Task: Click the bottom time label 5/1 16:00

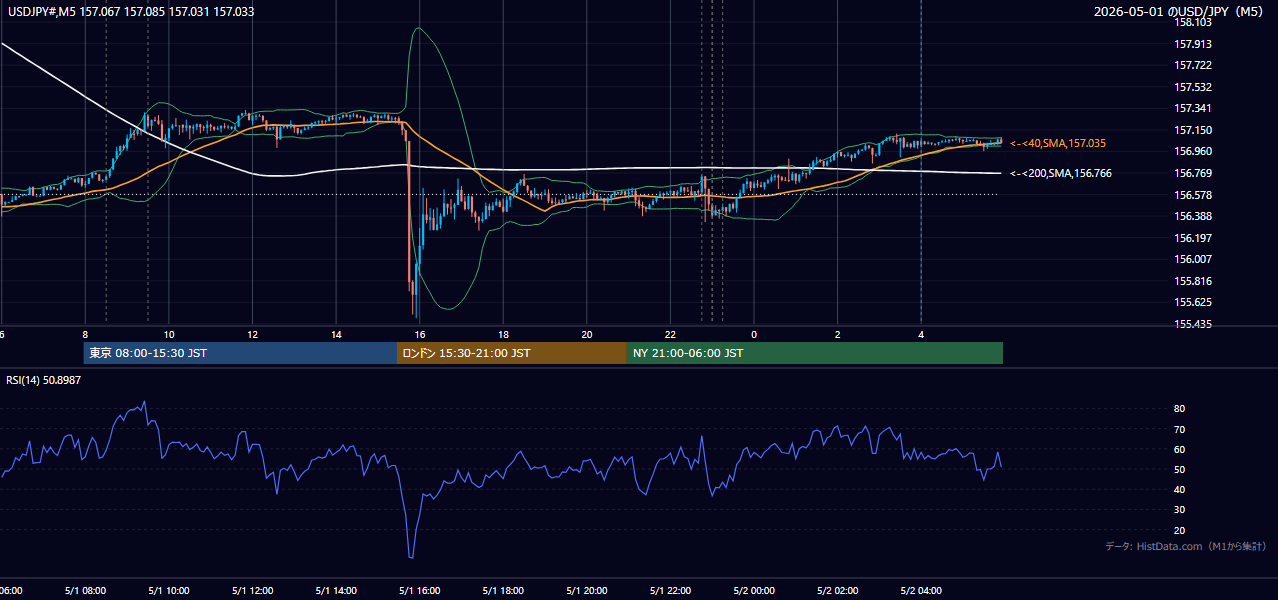Action: (x=419, y=591)
